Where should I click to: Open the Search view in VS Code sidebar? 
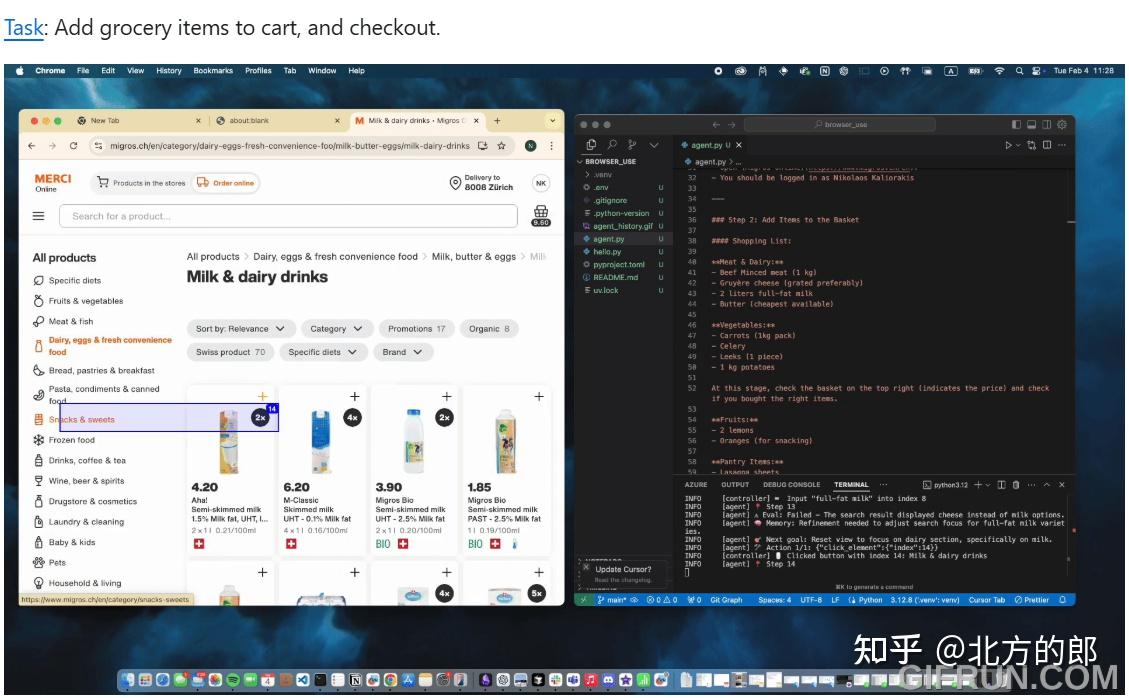point(612,145)
